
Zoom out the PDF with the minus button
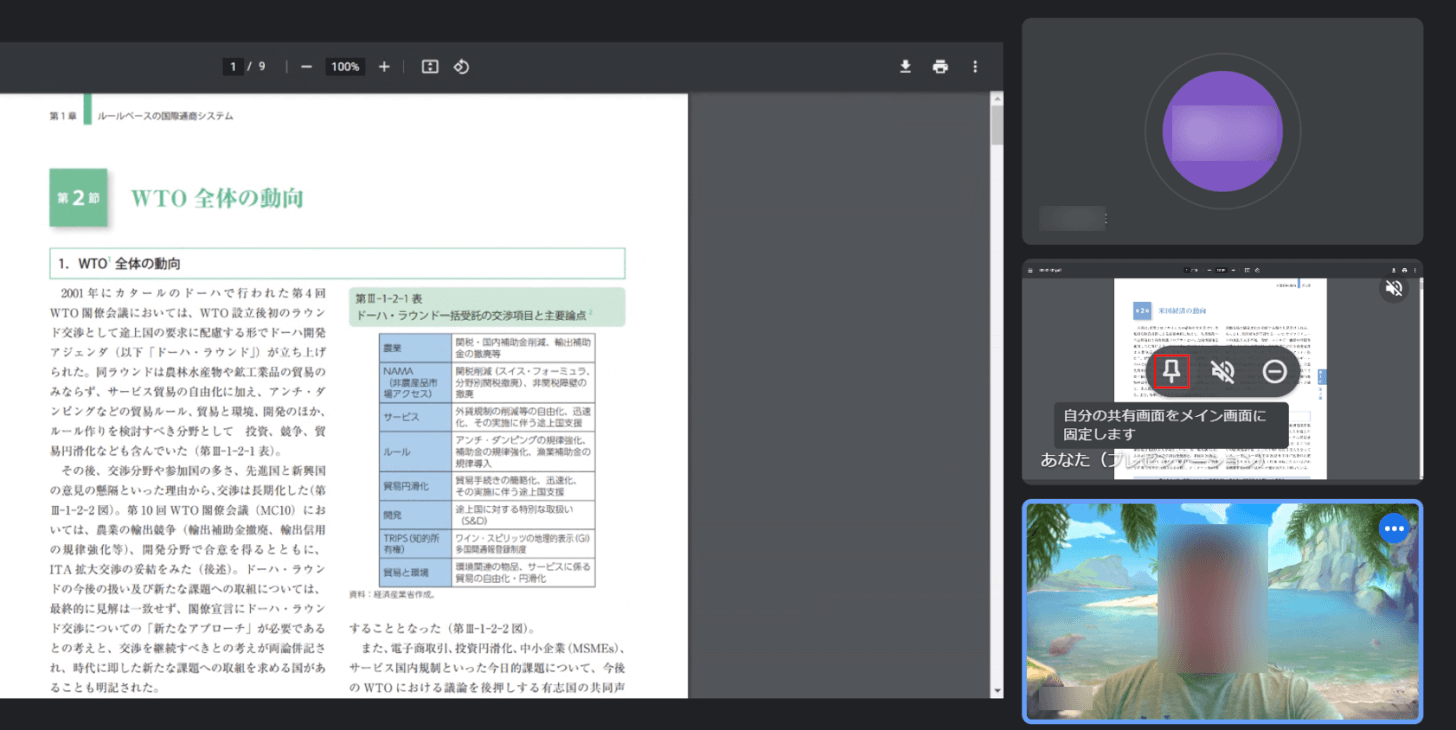click(306, 67)
